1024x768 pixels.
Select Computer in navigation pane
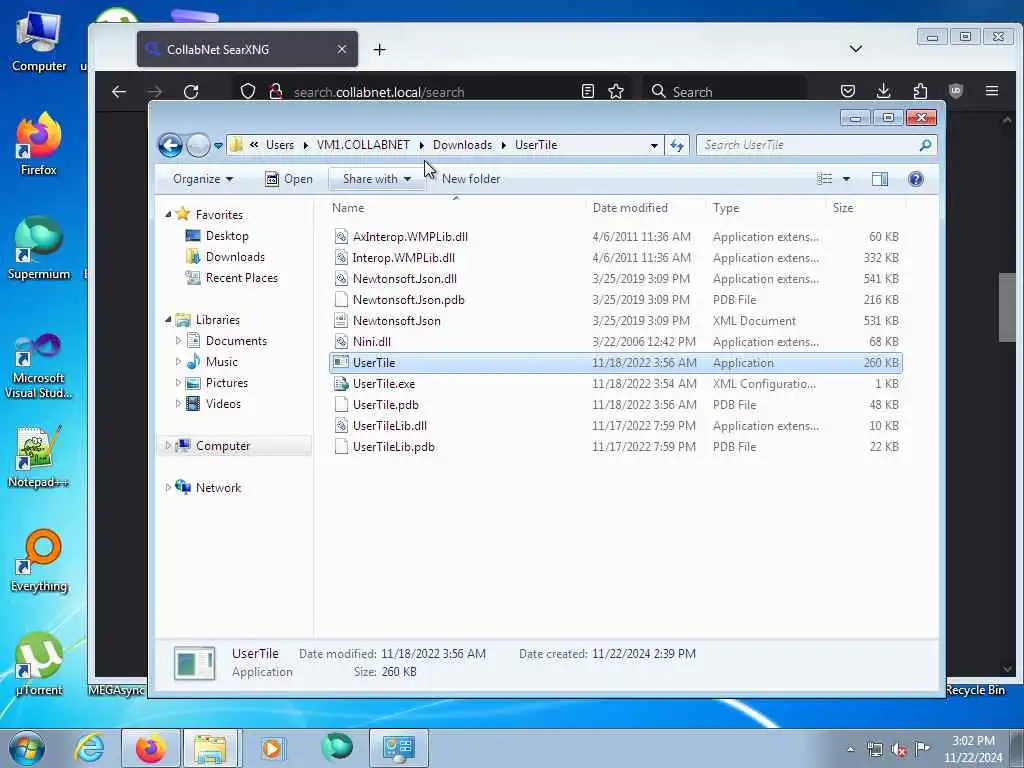[223, 446]
